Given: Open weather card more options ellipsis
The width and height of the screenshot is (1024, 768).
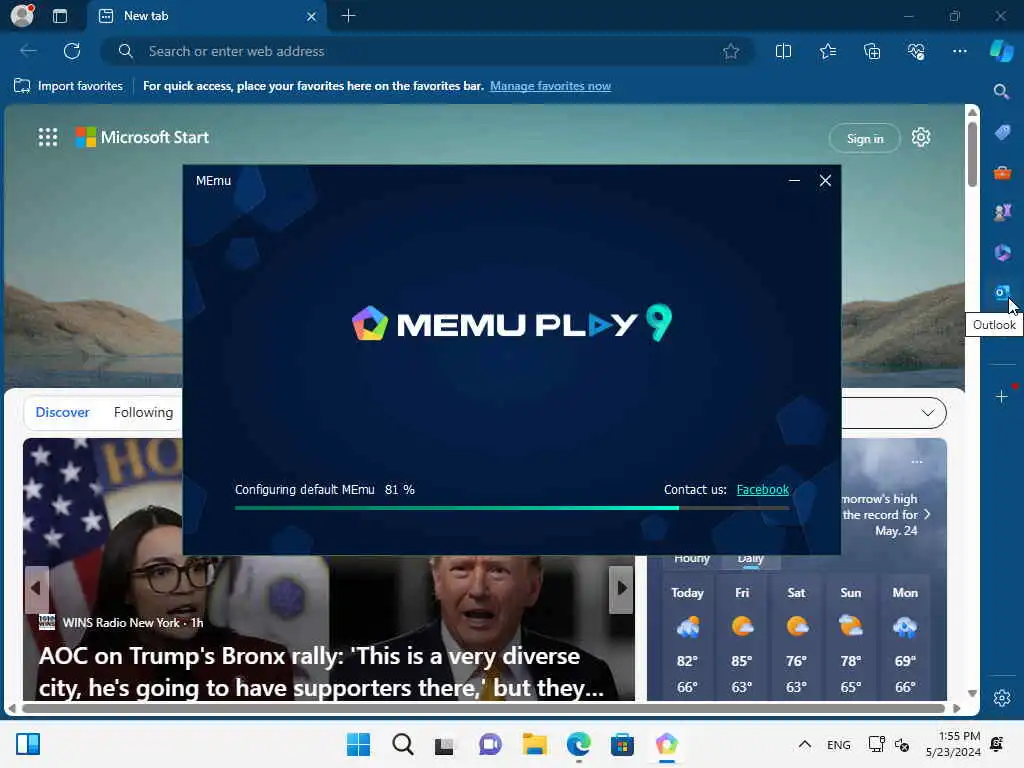Looking at the screenshot, I should (x=917, y=462).
